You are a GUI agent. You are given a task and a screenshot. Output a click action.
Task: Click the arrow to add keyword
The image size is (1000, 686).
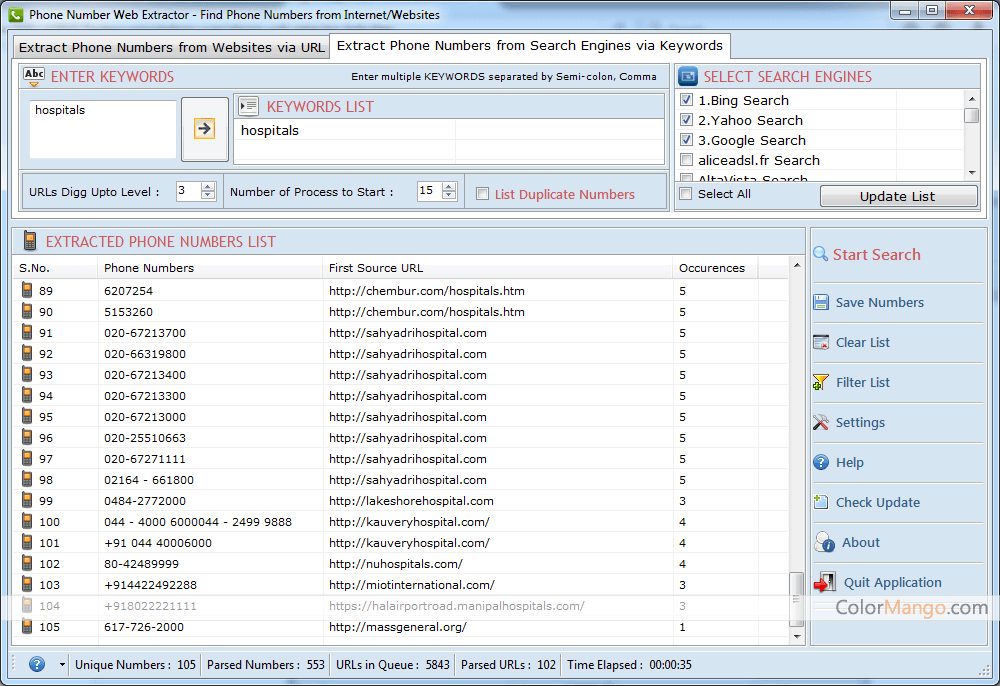coord(204,129)
